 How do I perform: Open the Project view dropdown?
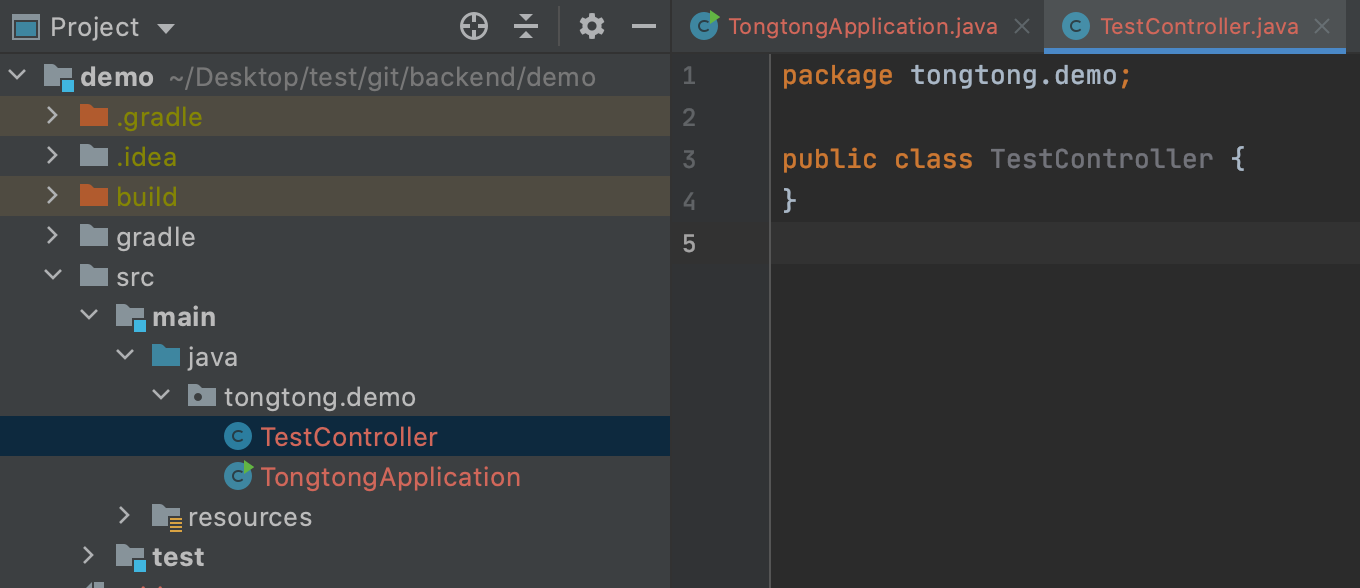click(166, 28)
